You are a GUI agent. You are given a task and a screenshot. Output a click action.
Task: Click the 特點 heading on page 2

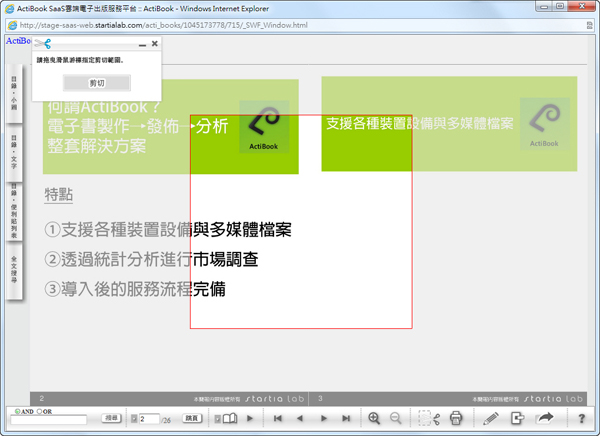point(59,194)
